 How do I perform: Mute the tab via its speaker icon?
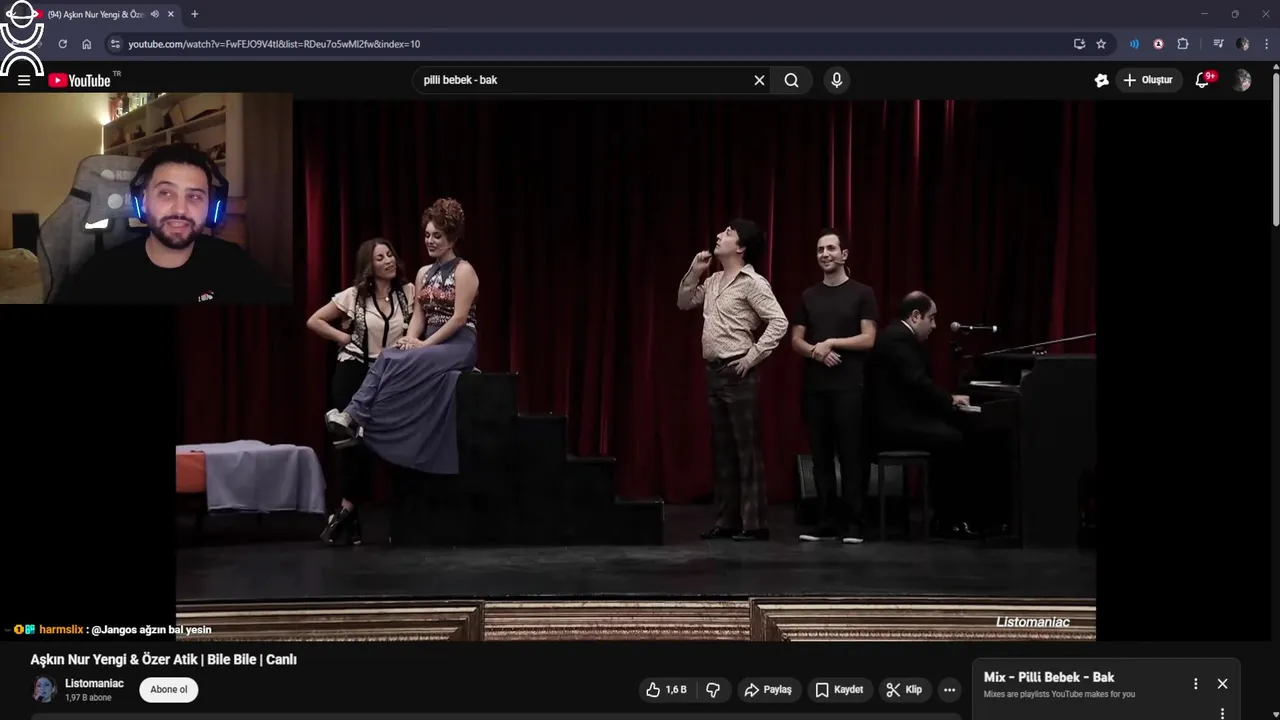[154, 14]
